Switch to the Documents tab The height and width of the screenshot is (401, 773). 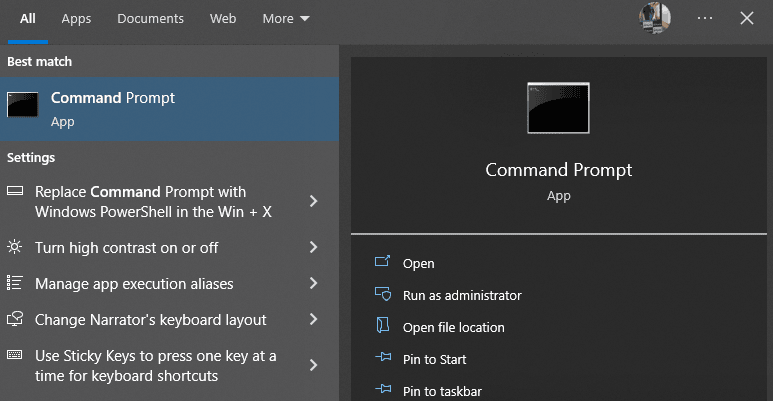pyautogui.click(x=150, y=18)
